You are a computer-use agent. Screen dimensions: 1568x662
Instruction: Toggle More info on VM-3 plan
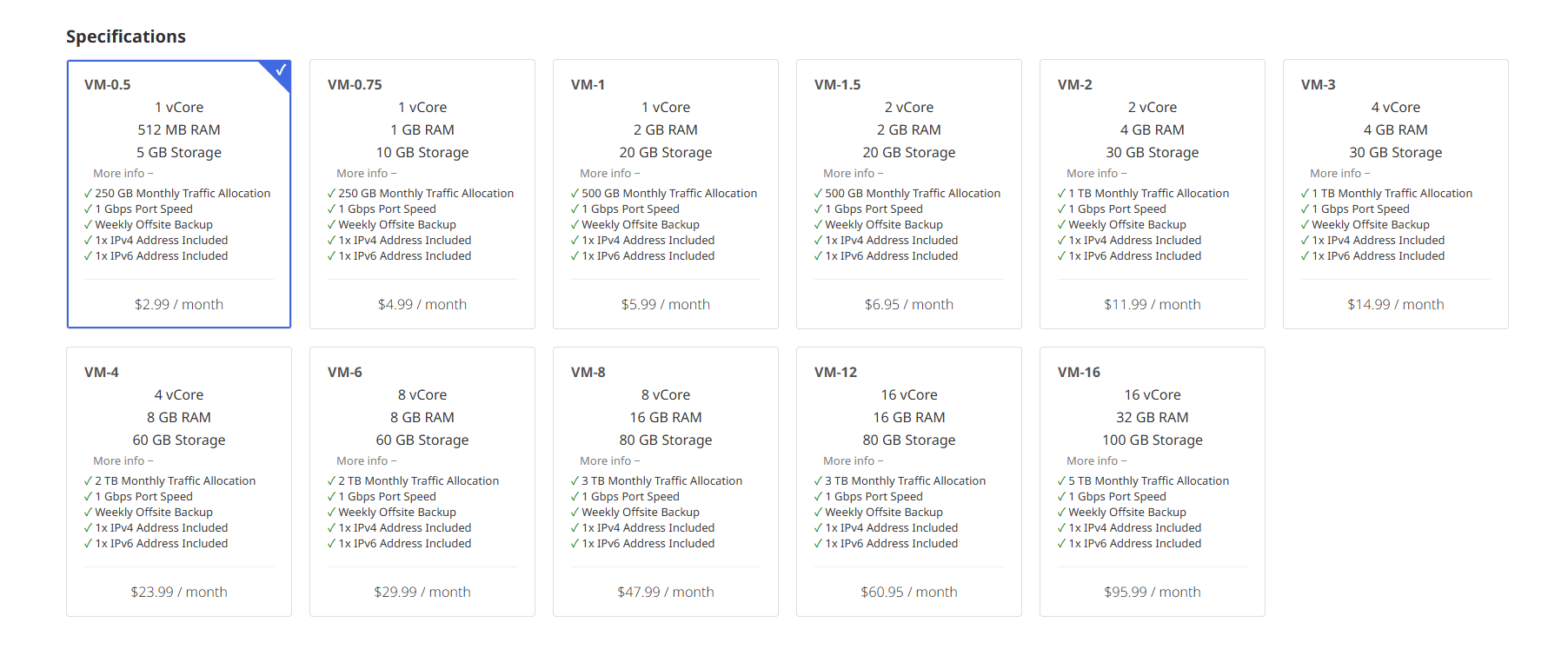[x=1339, y=174]
